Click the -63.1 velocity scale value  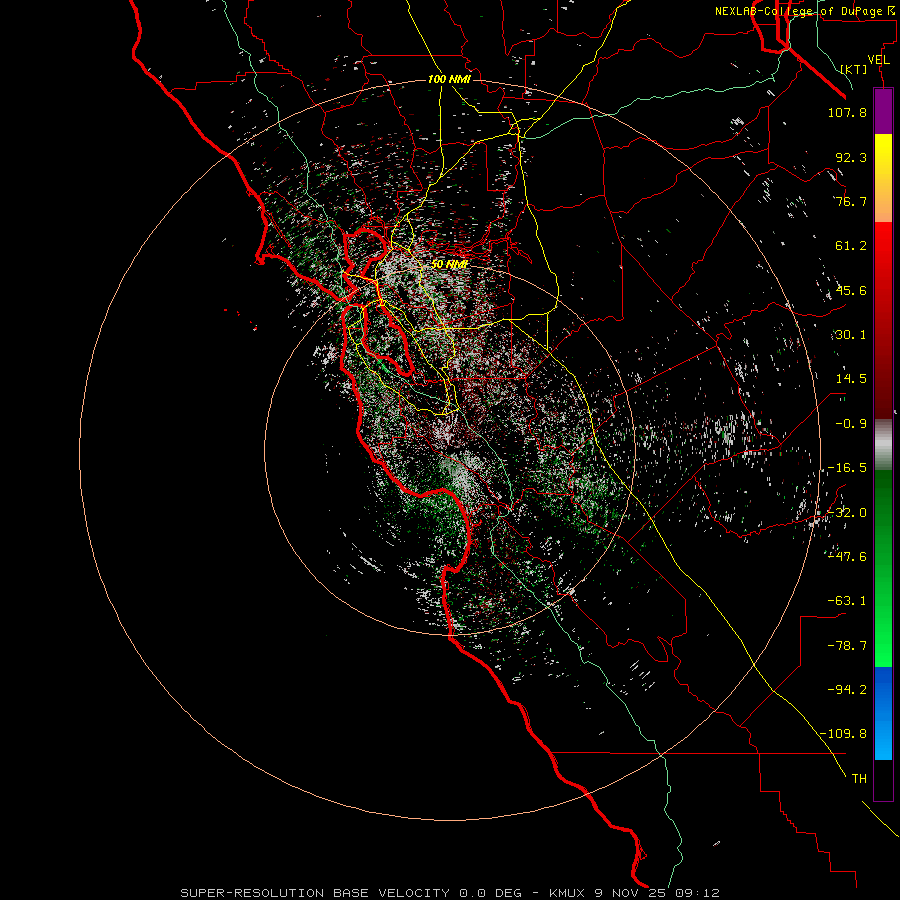coord(847,601)
